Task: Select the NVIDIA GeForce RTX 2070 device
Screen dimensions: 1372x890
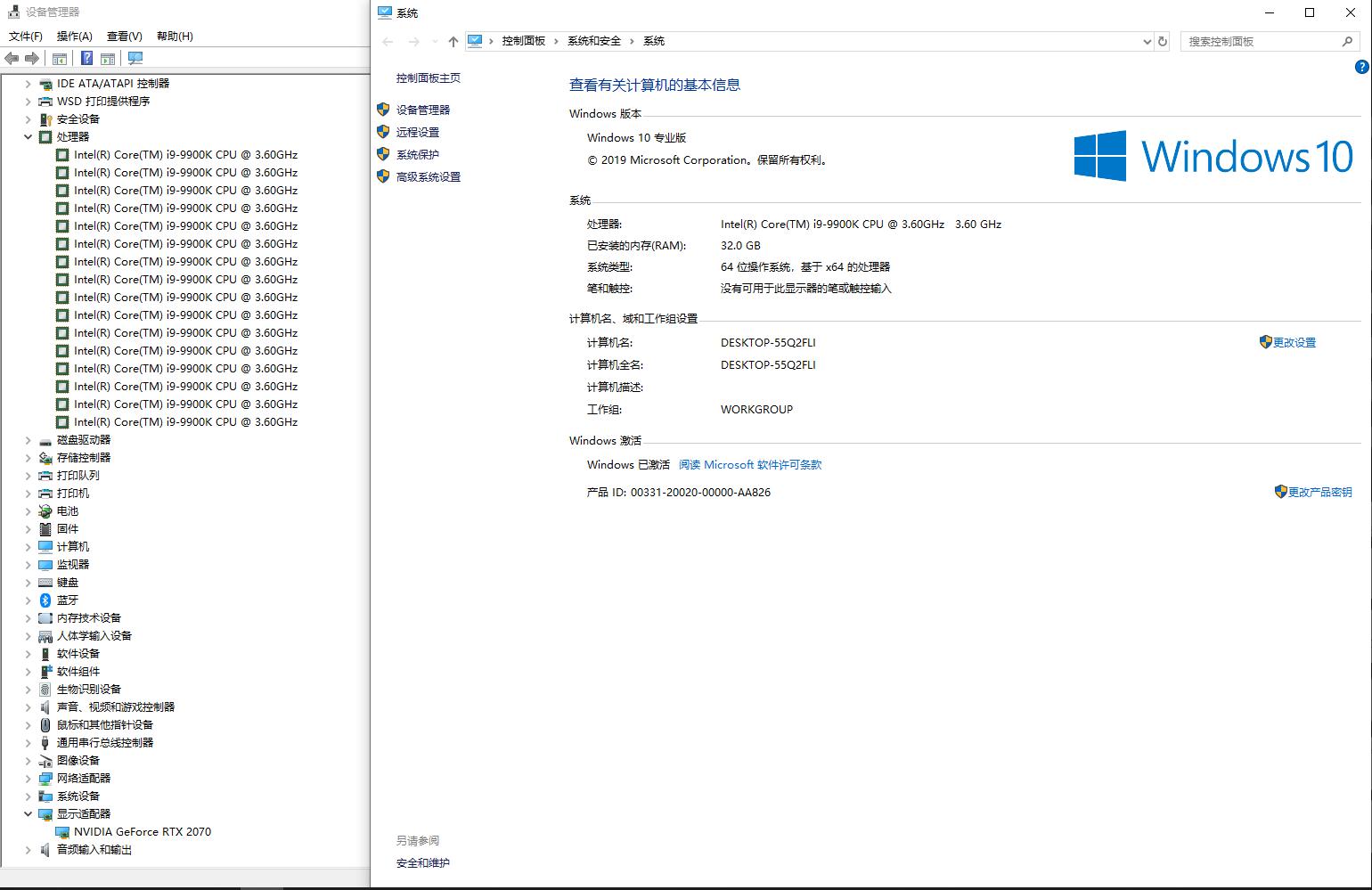Action: (x=142, y=831)
